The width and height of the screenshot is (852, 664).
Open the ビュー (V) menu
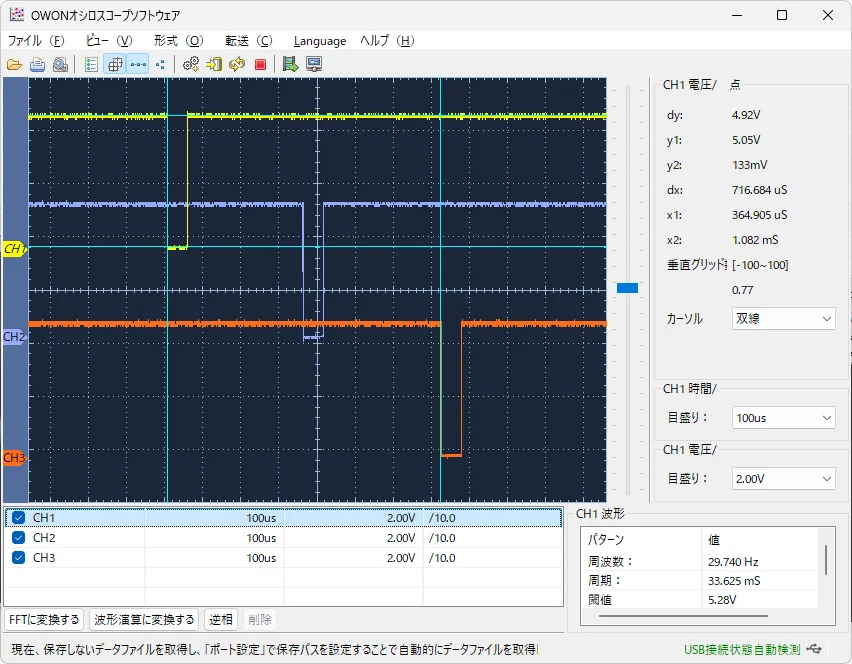click(109, 41)
